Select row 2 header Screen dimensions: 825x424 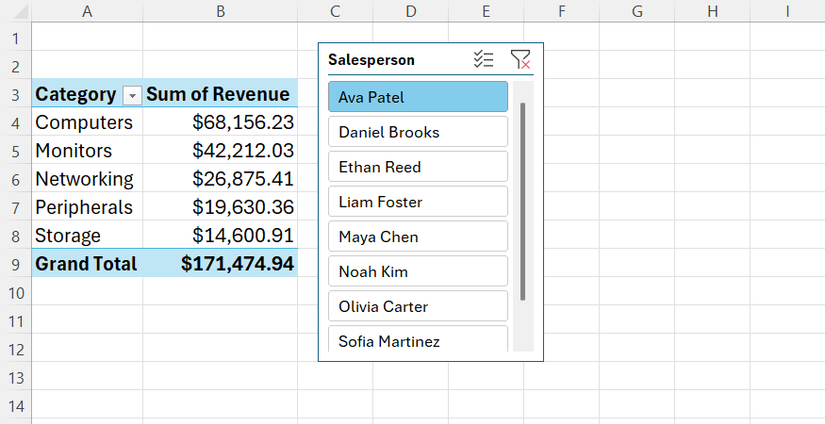16,66
